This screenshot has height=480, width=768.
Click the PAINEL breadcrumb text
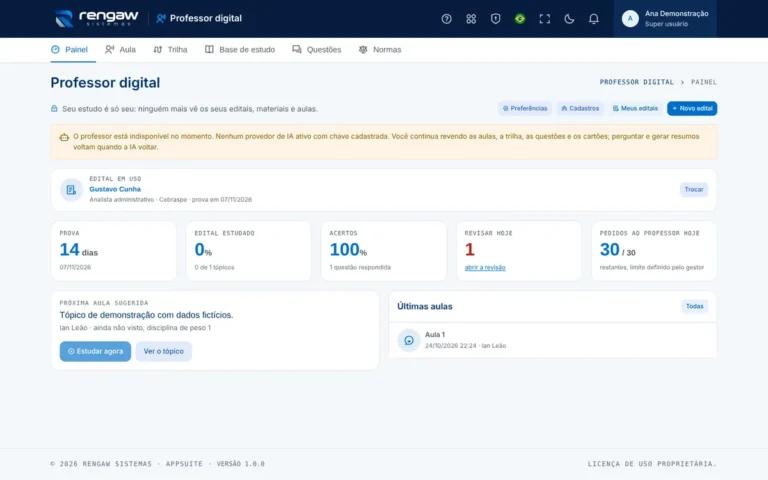pyautogui.click(x=704, y=82)
